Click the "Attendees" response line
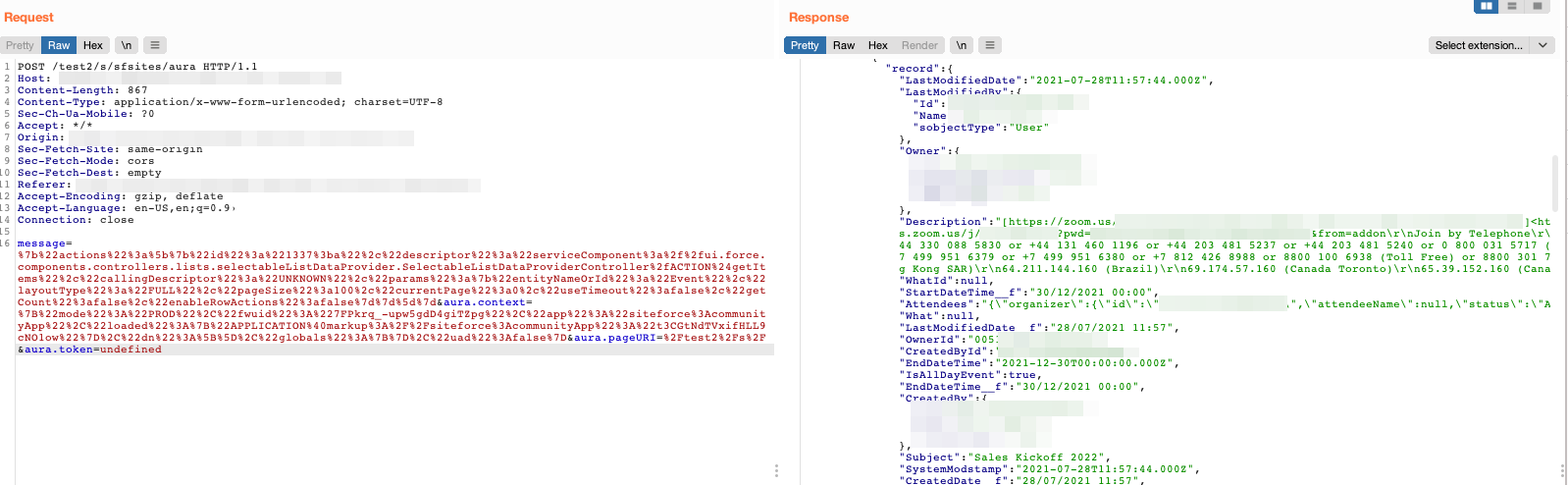Screen dimensions: 1568x485 pos(1225,304)
